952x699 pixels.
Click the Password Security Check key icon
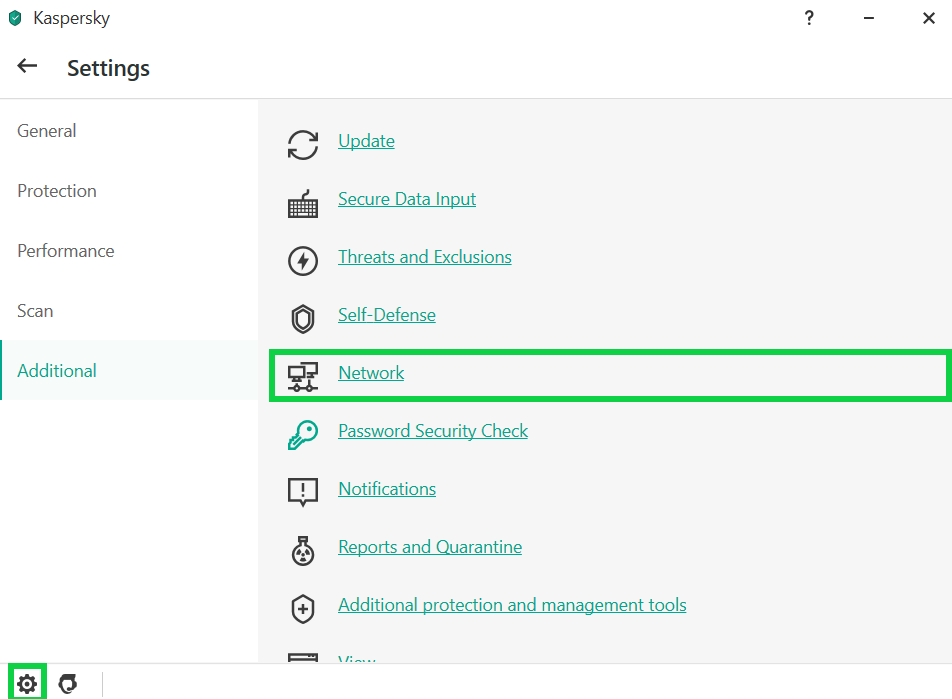pyautogui.click(x=302, y=434)
